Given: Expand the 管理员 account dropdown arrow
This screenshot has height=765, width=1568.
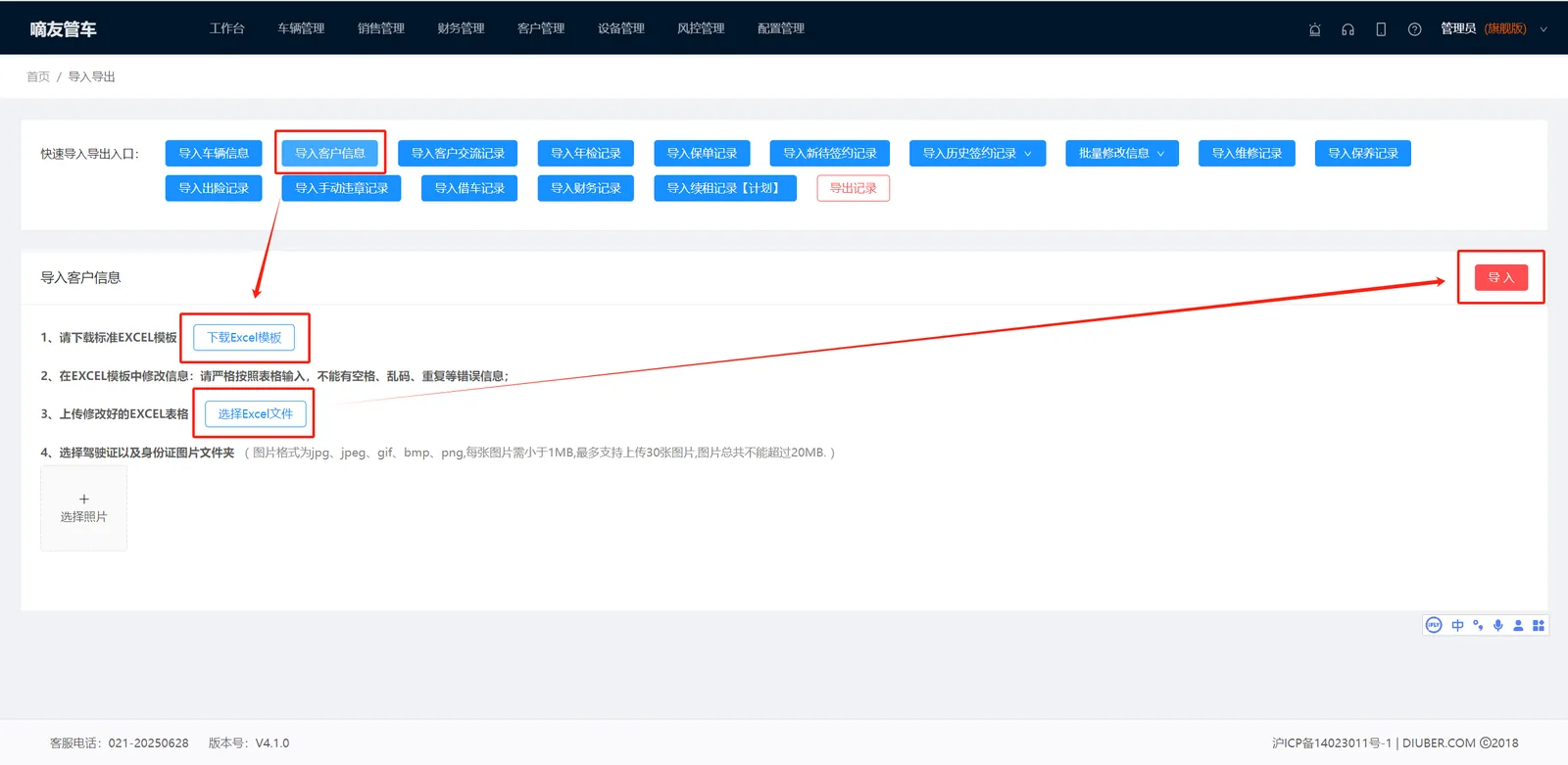Looking at the screenshot, I should (x=1543, y=29).
